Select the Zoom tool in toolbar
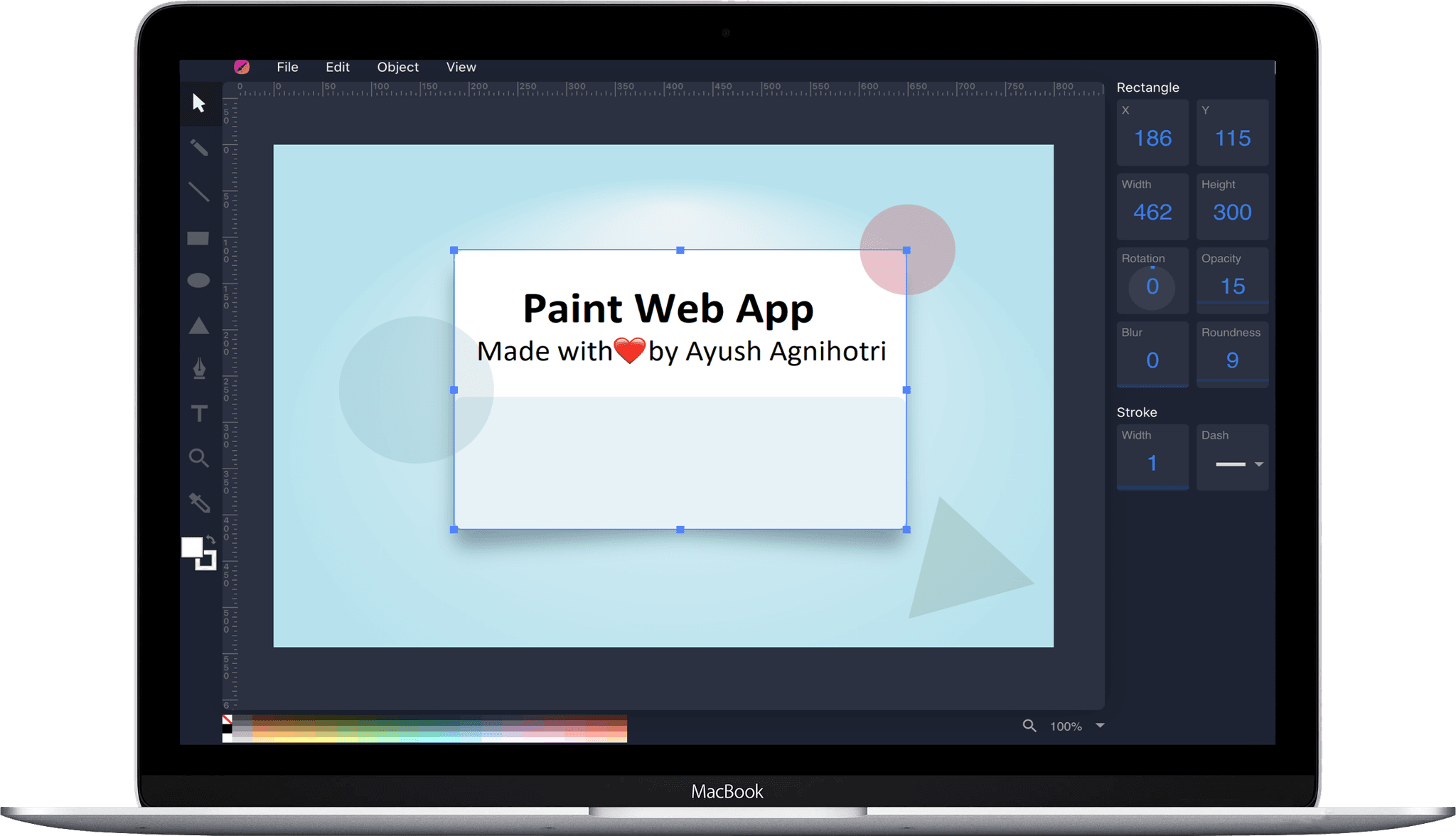The width and height of the screenshot is (1456, 836). [198, 458]
